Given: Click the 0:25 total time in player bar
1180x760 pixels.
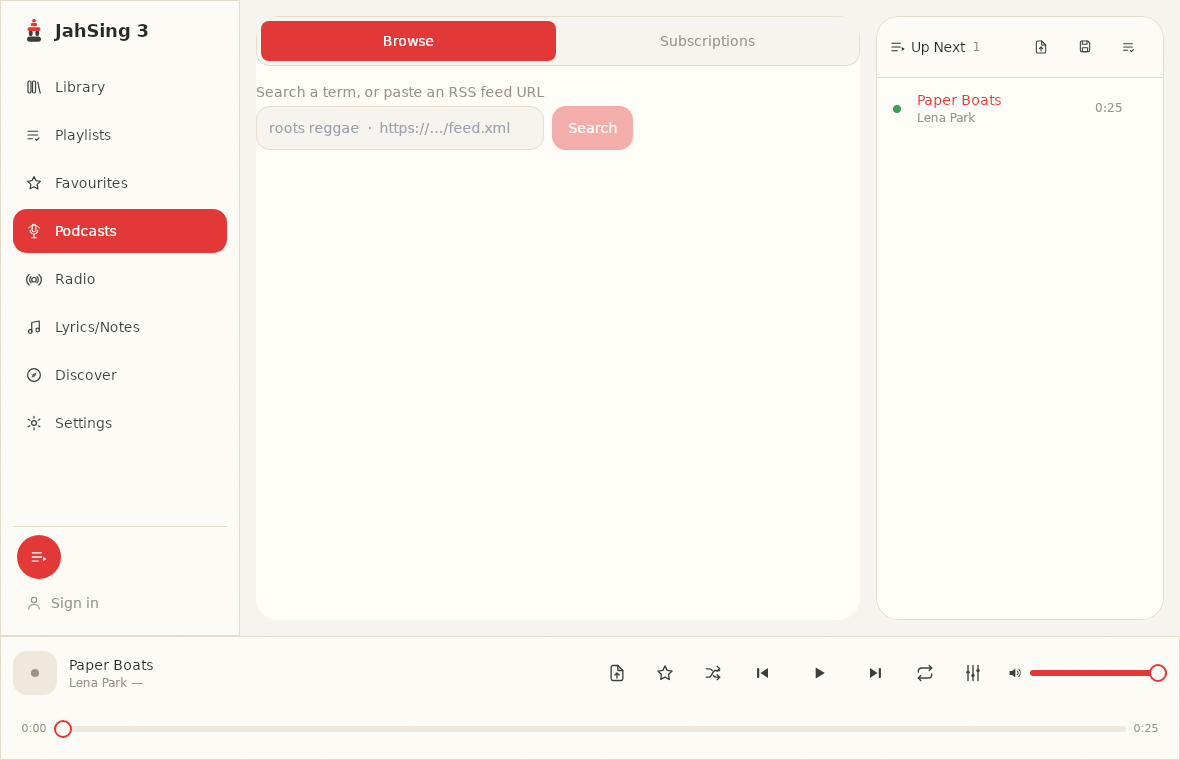Looking at the screenshot, I should [x=1146, y=728].
